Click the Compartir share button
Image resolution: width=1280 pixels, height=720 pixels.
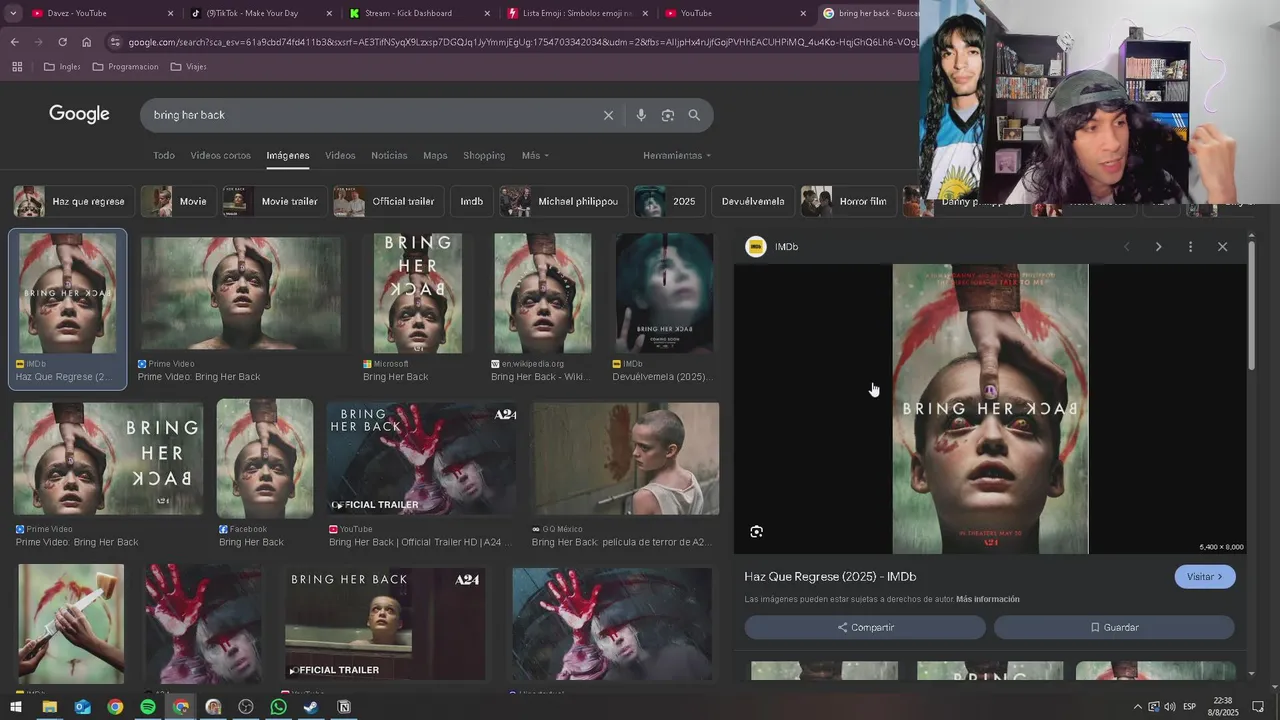click(865, 628)
